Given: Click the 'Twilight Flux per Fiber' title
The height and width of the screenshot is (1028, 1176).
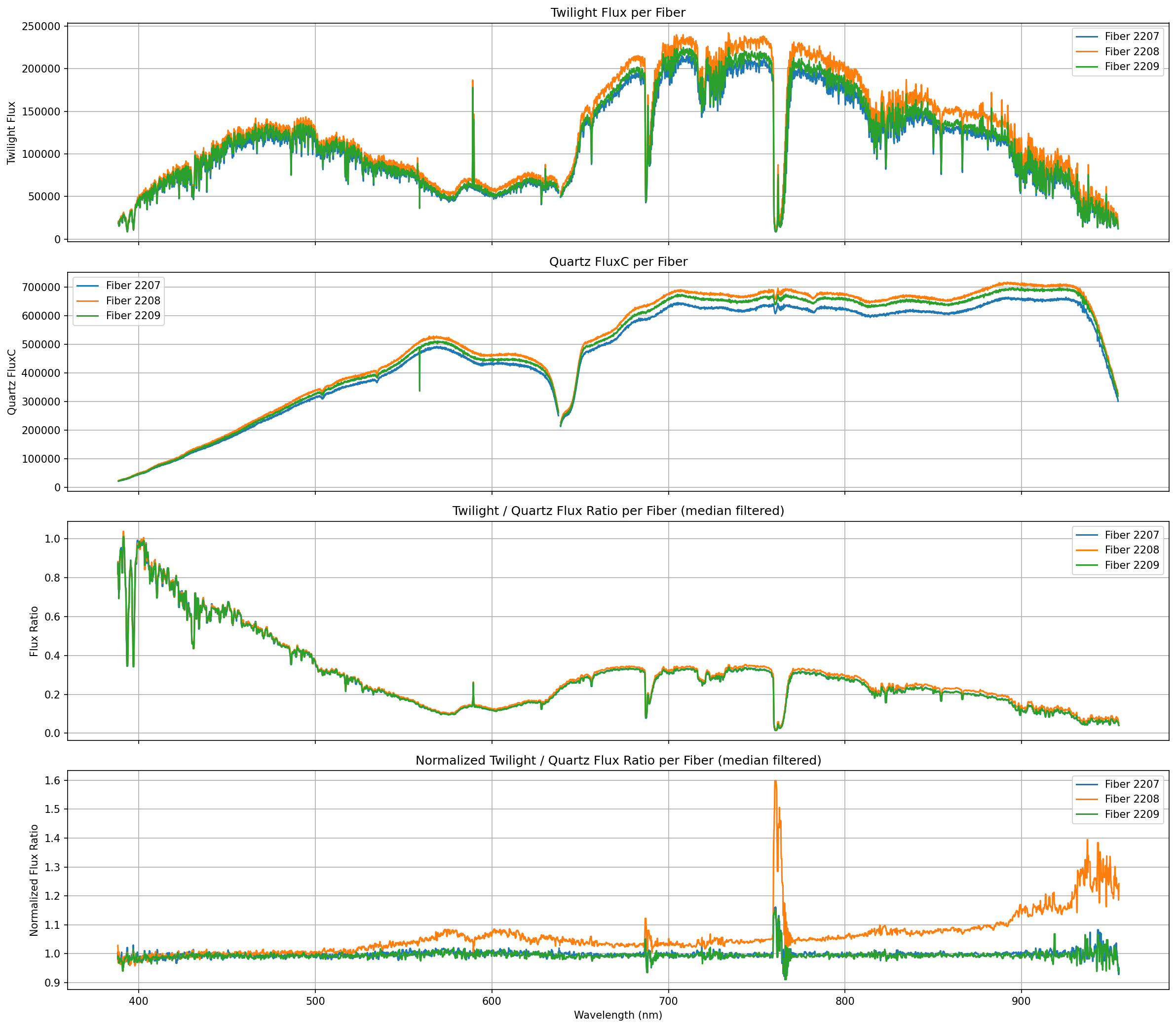Looking at the screenshot, I should (x=617, y=13).
